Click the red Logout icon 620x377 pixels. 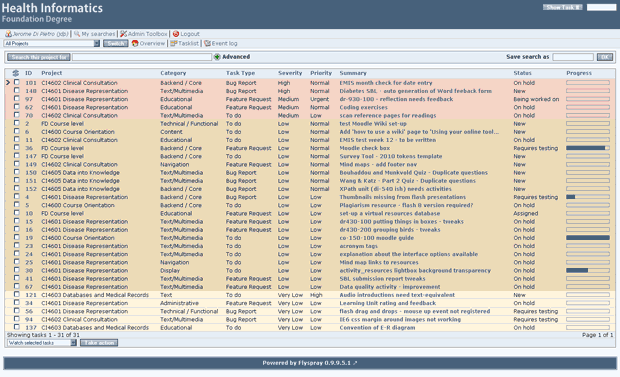pos(176,34)
